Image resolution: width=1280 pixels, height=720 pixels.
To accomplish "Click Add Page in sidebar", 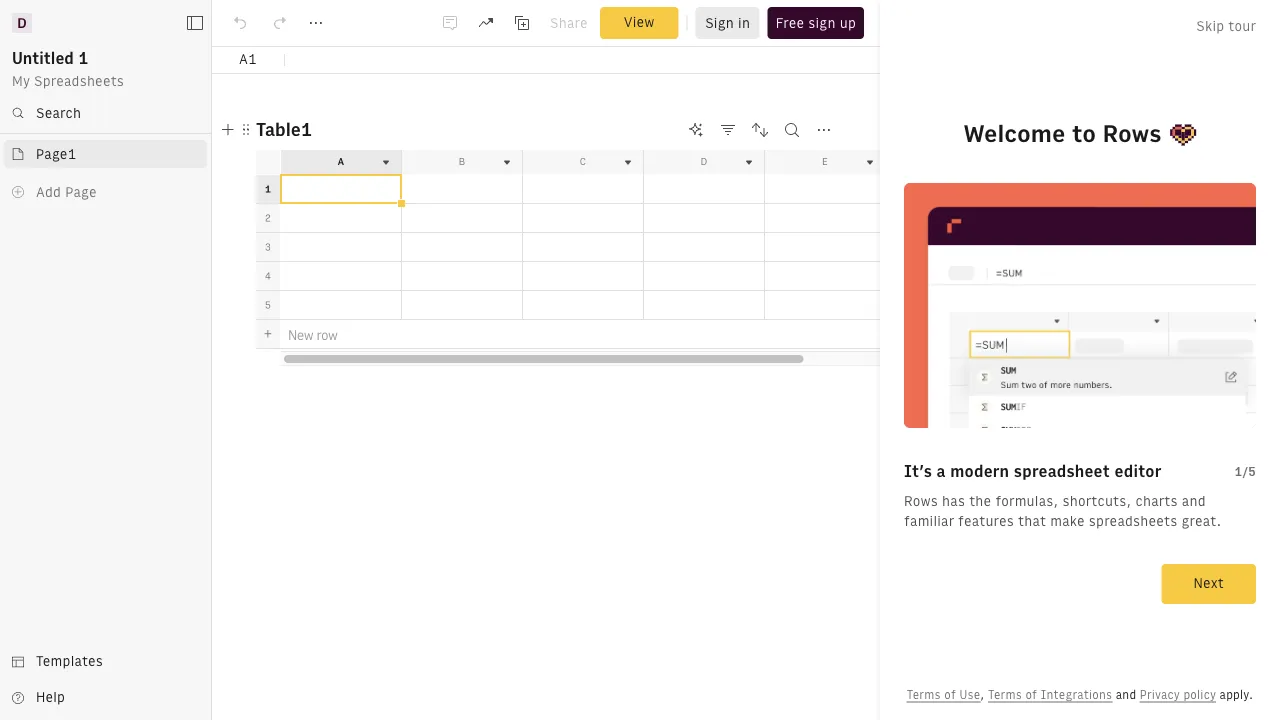I will point(66,192).
